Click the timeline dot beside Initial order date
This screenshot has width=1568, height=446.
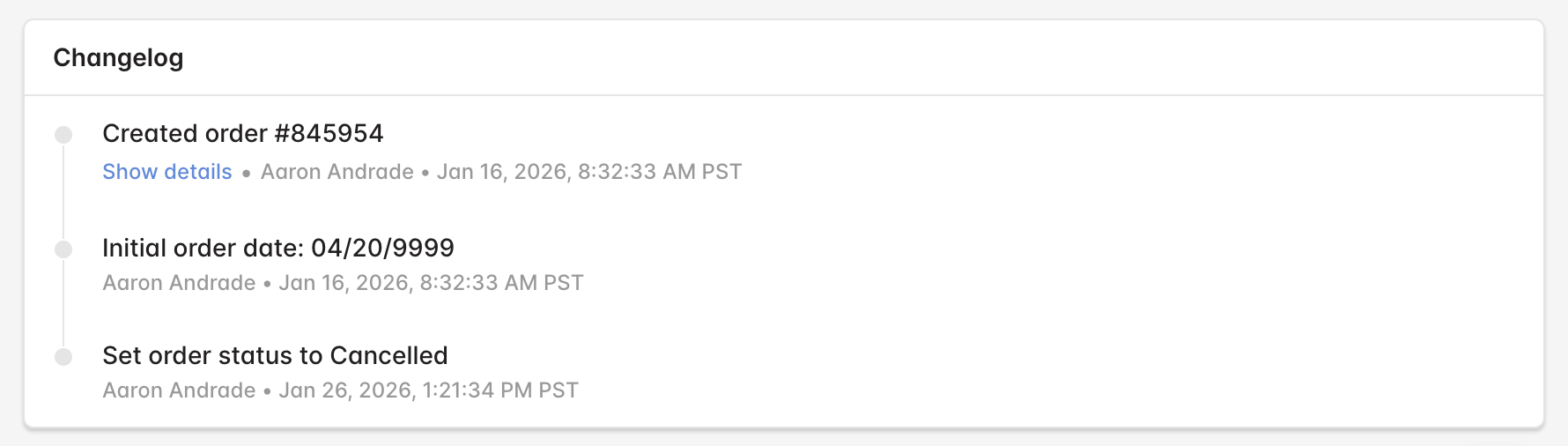63,249
